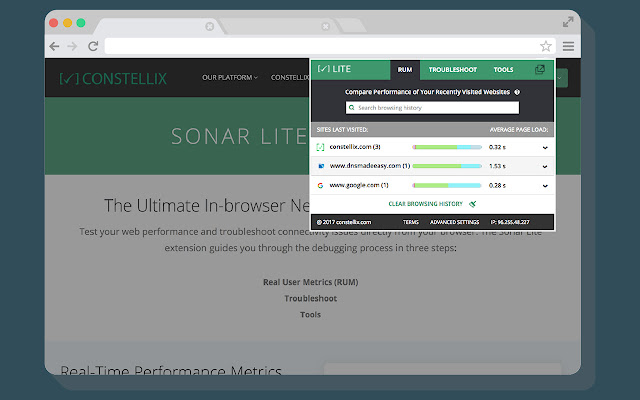Click the constellix.com favicon in the list

[320, 147]
